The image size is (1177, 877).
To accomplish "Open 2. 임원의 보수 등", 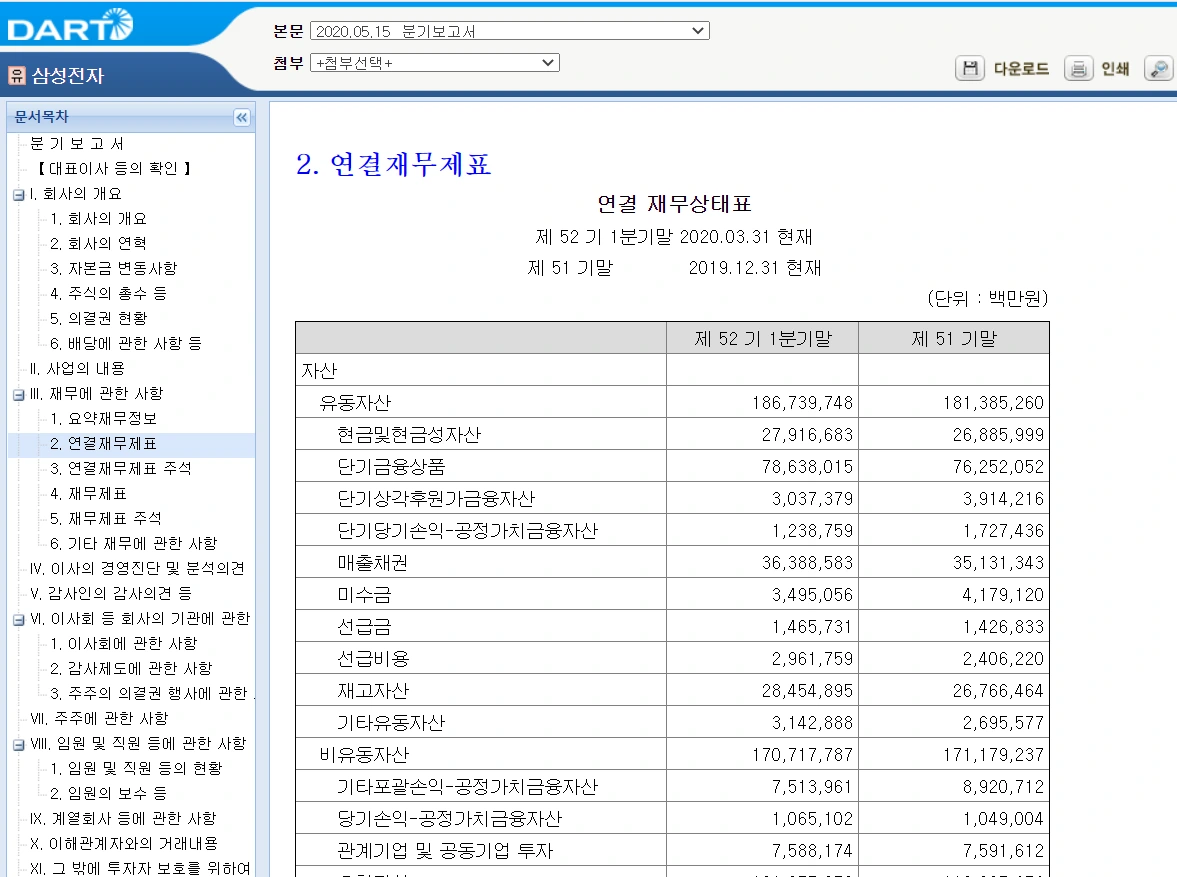I will [x=108, y=793].
